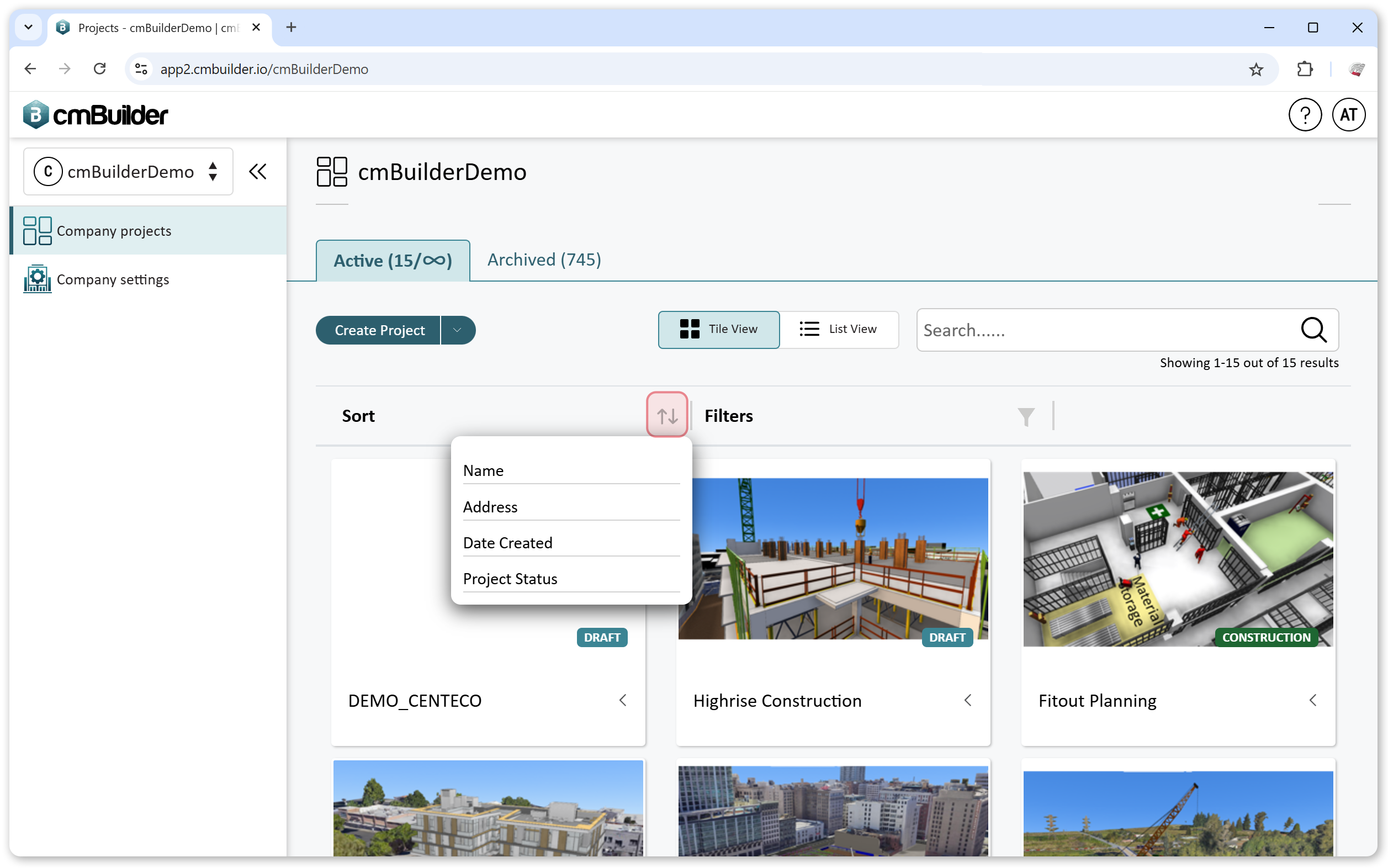Screen dimensions: 1388x868
Task: Click the Sort label
Action: point(358,416)
